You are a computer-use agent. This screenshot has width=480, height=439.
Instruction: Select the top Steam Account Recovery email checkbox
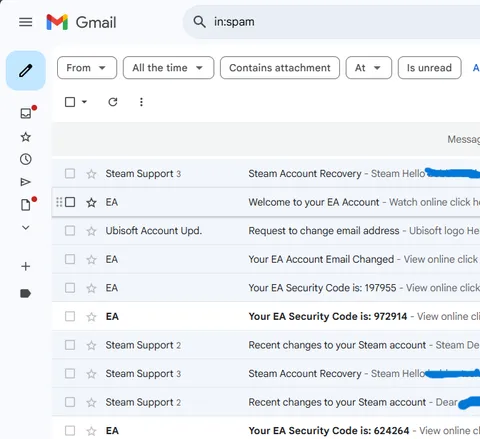70,173
